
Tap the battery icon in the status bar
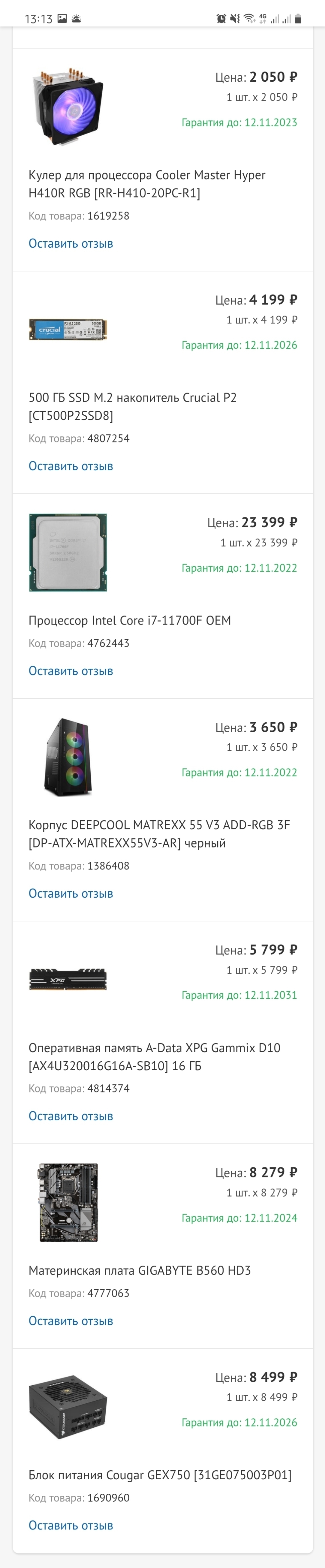(x=298, y=19)
